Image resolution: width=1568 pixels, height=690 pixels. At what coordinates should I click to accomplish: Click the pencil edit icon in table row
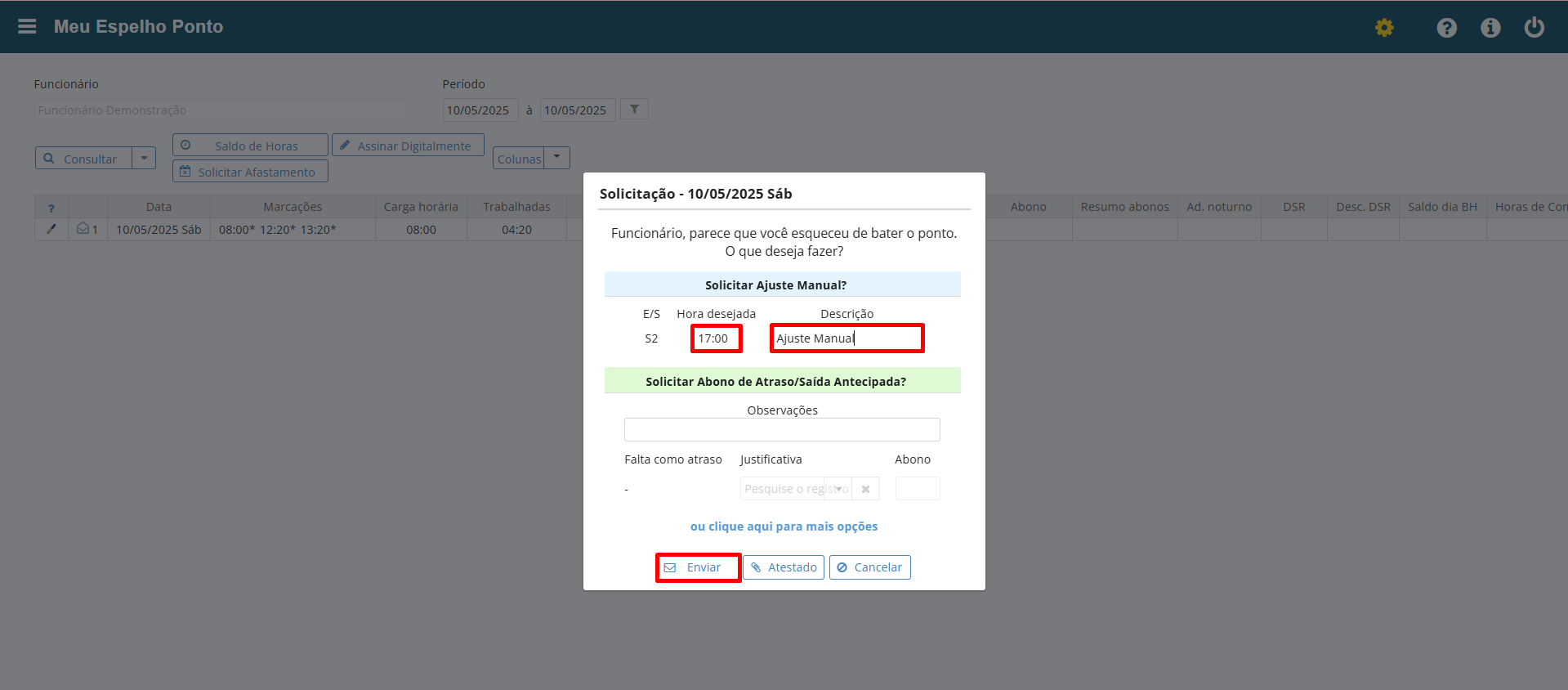pos(51,229)
